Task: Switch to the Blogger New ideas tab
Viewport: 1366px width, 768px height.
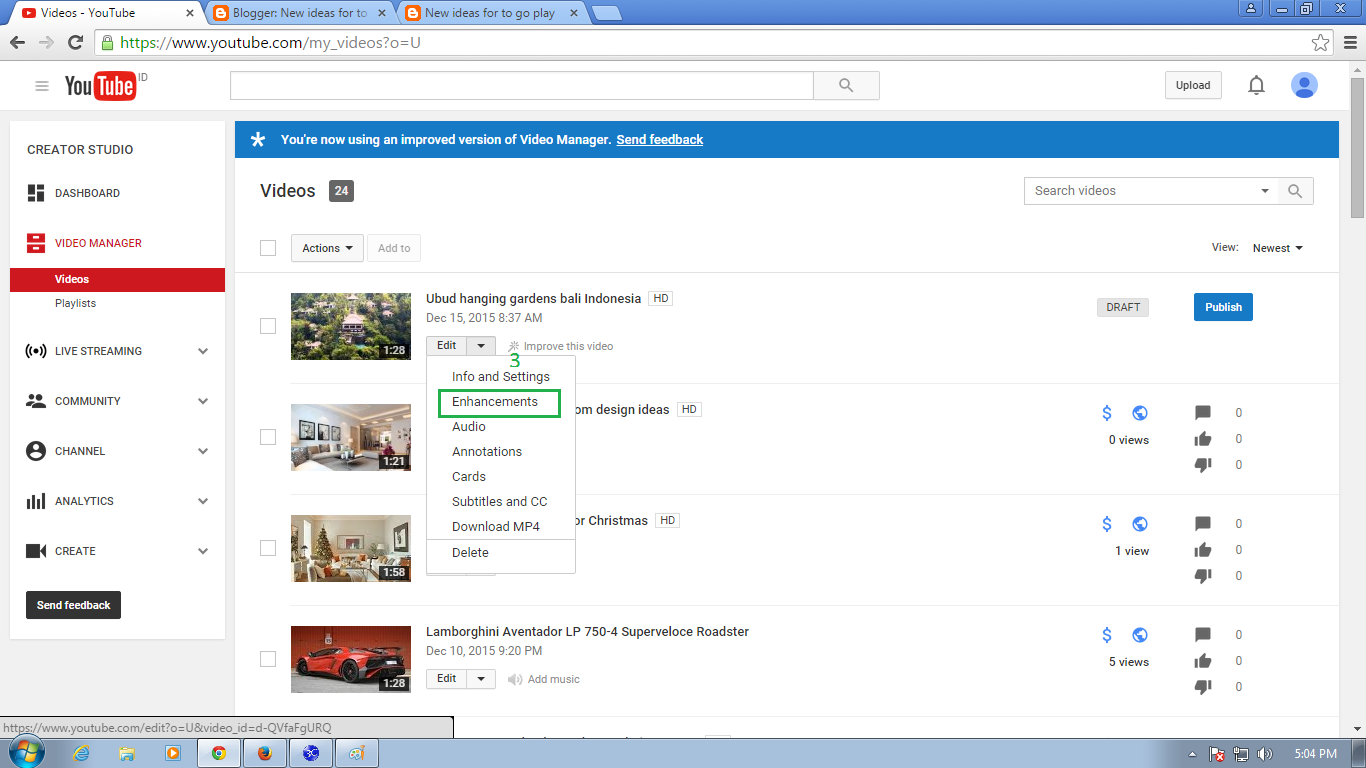Action: click(300, 13)
